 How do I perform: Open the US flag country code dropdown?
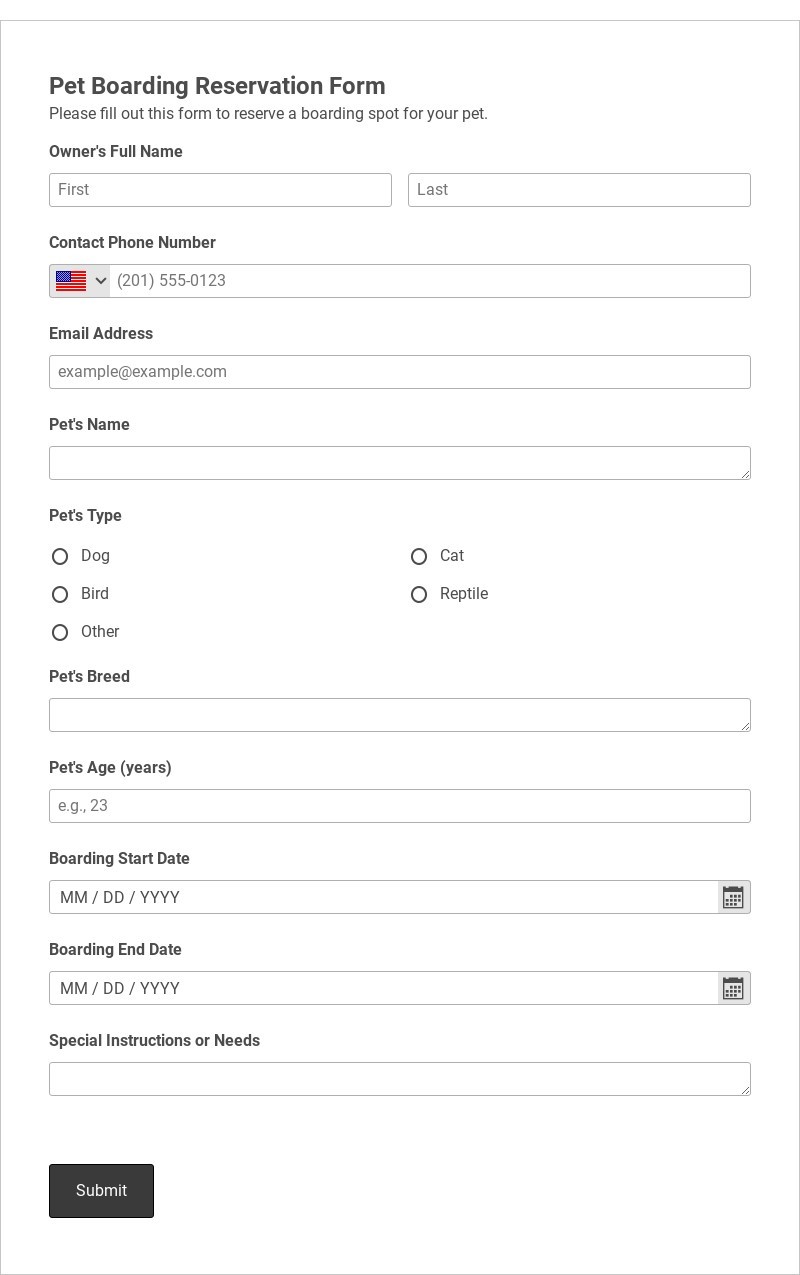tap(80, 281)
